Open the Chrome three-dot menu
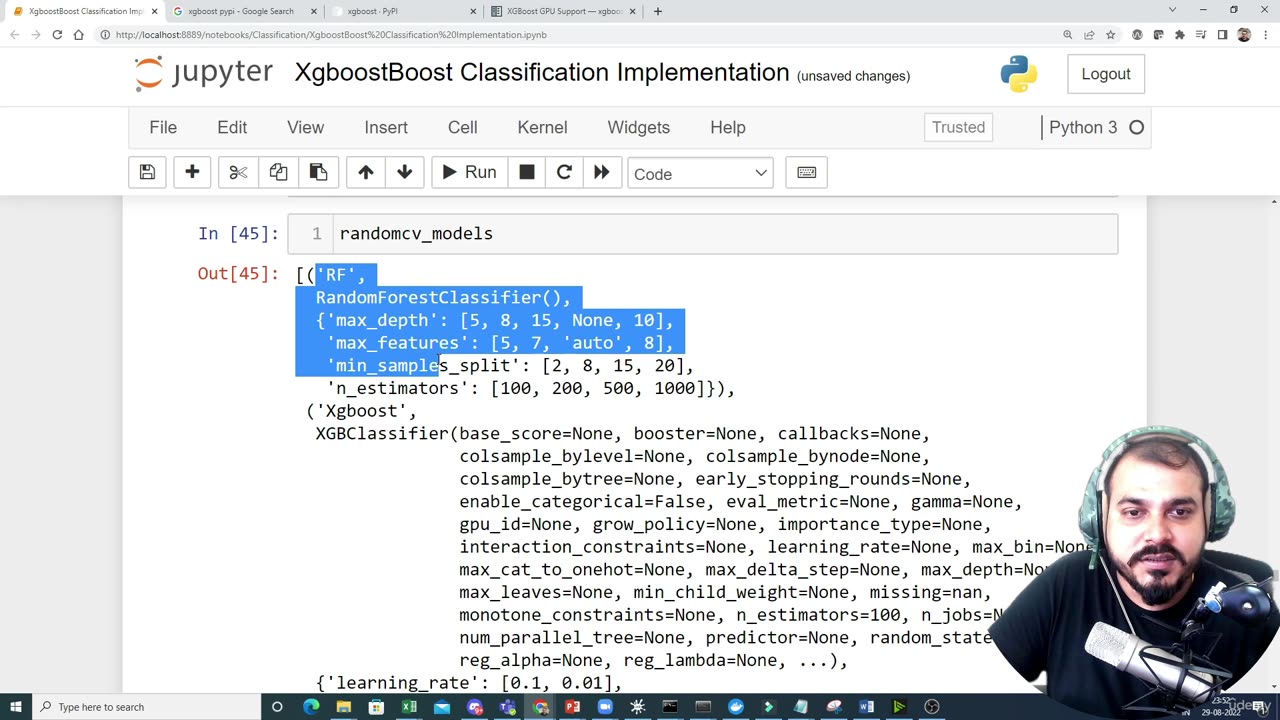1280x720 pixels. [x=1265, y=35]
